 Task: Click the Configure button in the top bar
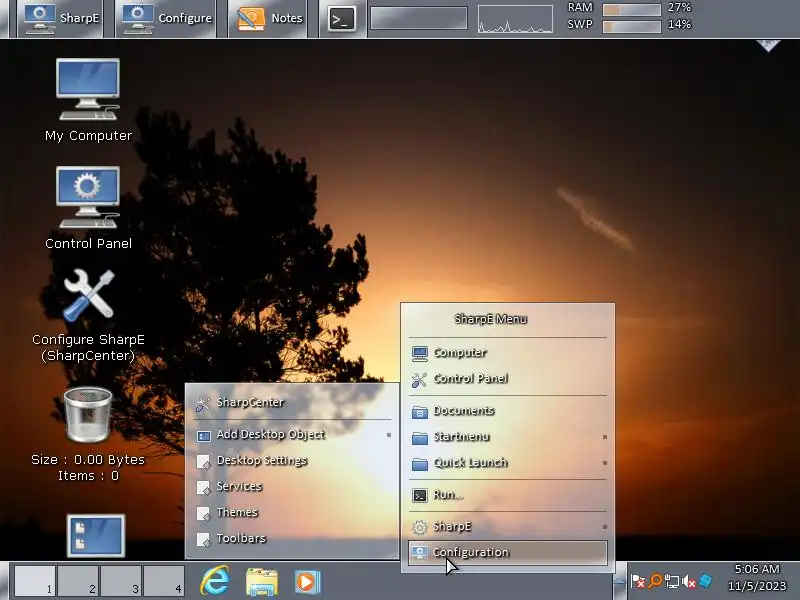[x=166, y=18]
